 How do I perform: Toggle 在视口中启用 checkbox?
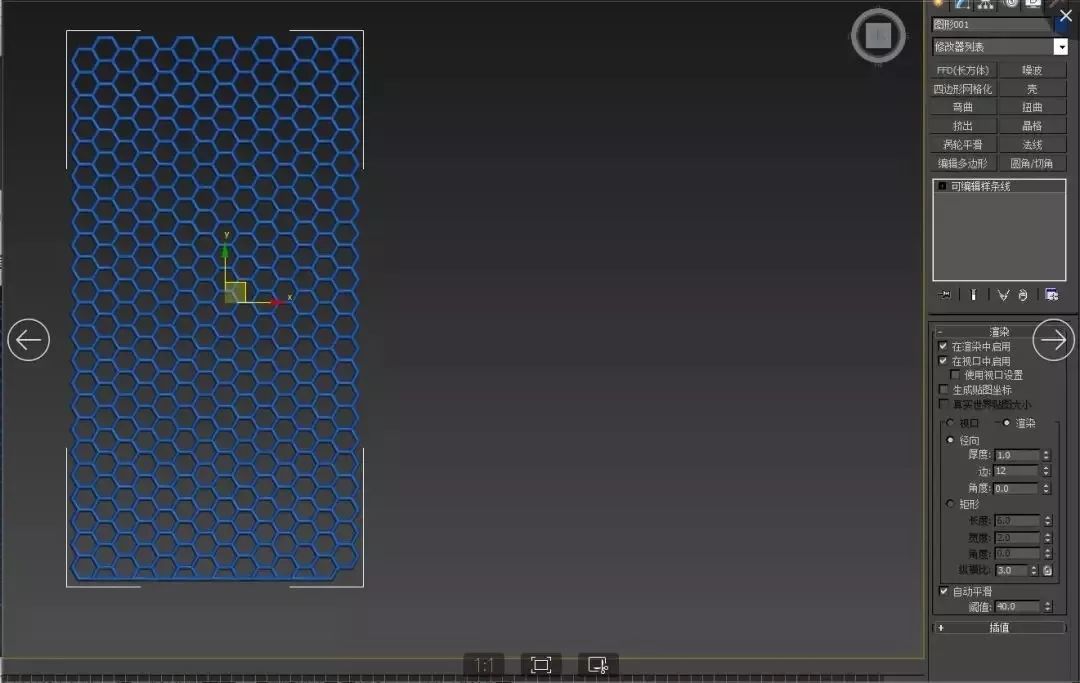(x=943, y=361)
